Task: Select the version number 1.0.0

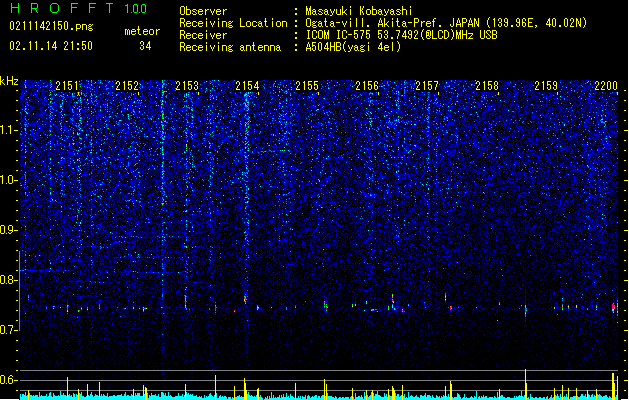Action: coord(136,9)
